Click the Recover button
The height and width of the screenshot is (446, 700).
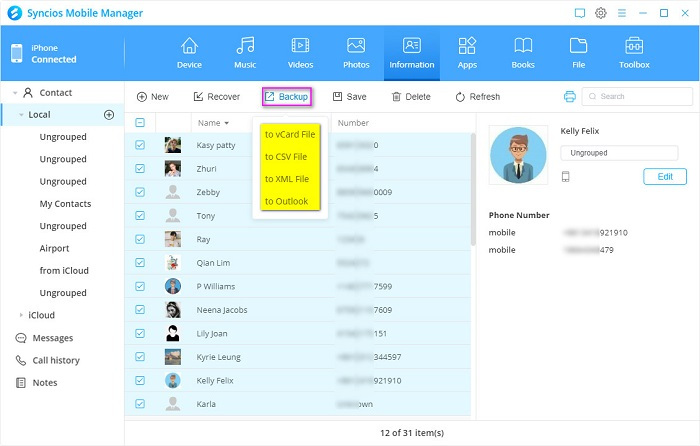pos(216,97)
